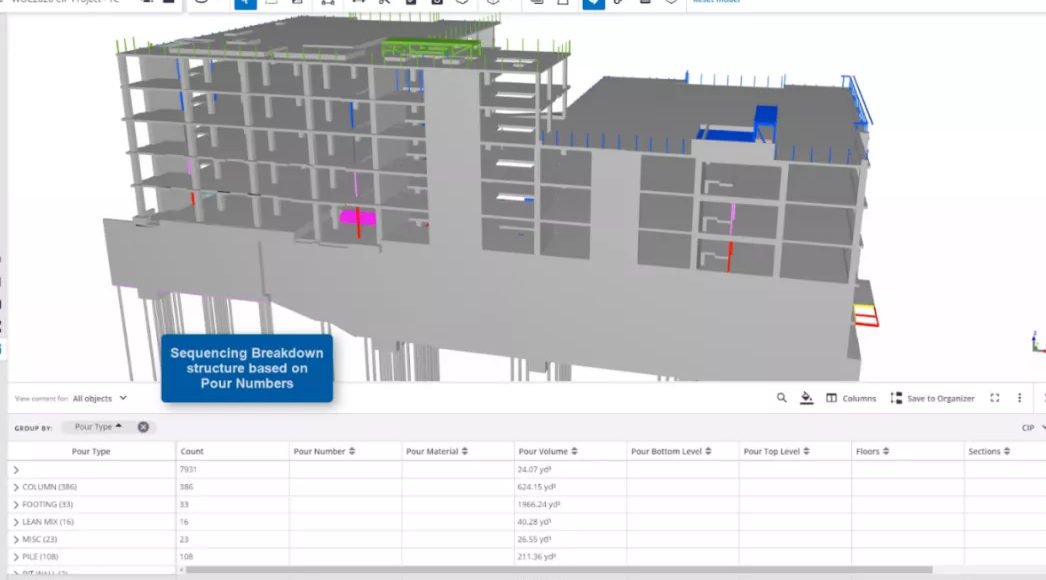Sort by Pour Volume column

pyautogui.click(x=548, y=451)
